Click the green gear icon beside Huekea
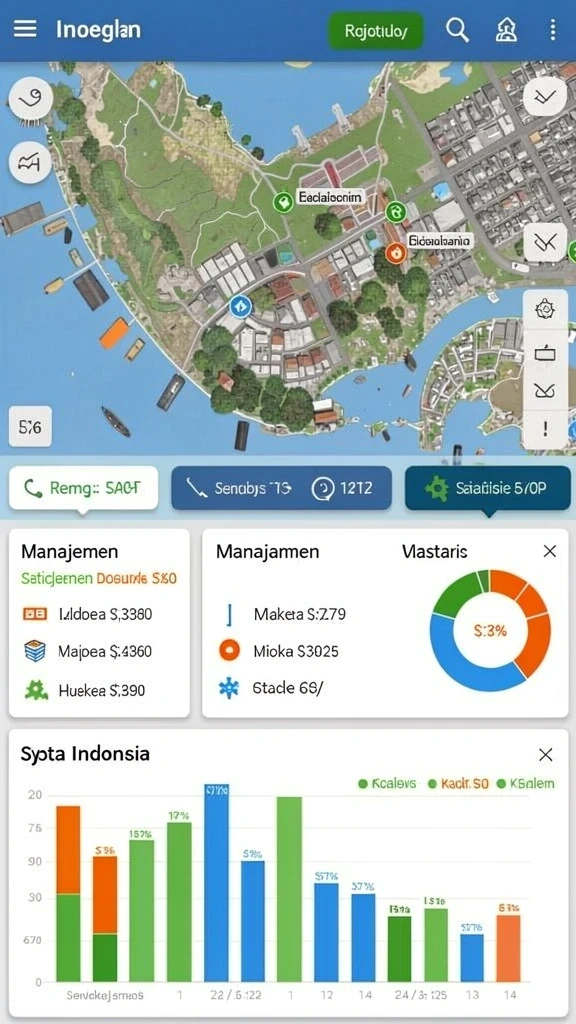This screenshot has width=576, height=1024. pos(35,689)
